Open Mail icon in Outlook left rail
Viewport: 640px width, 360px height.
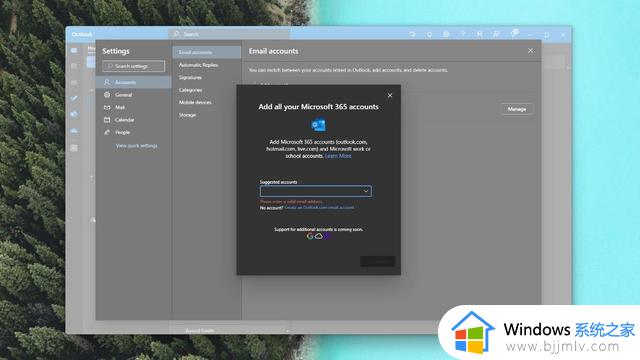click(x=74, y=50)
